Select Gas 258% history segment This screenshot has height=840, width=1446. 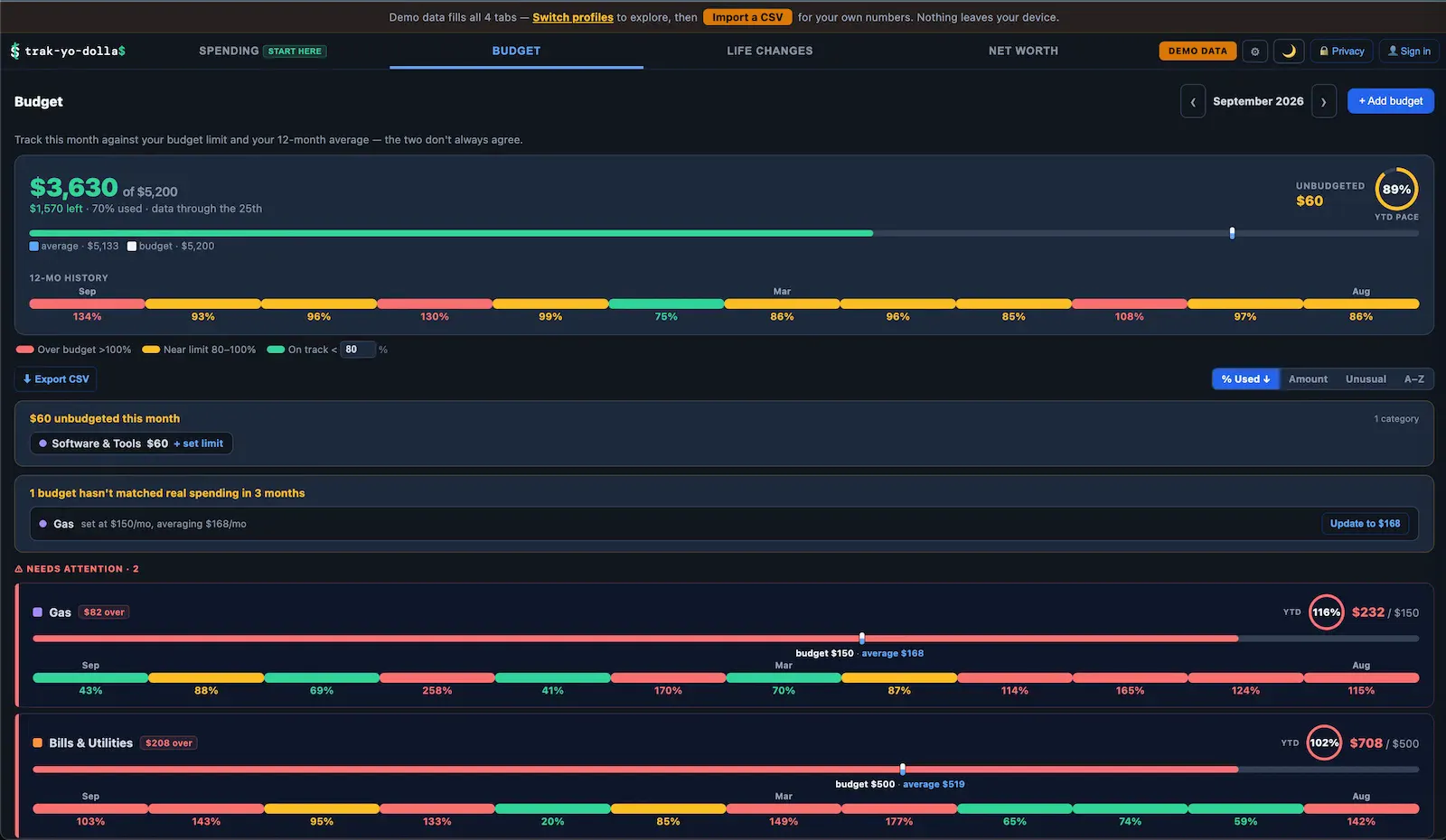point(437,678)
